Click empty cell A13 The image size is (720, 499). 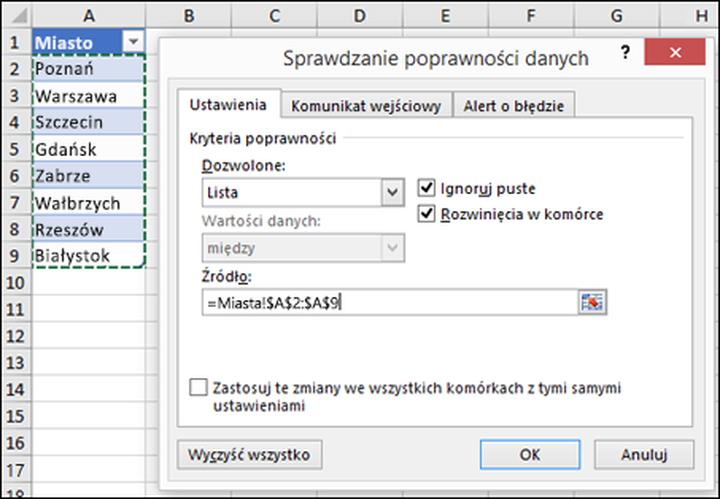[x=89, y=362]
